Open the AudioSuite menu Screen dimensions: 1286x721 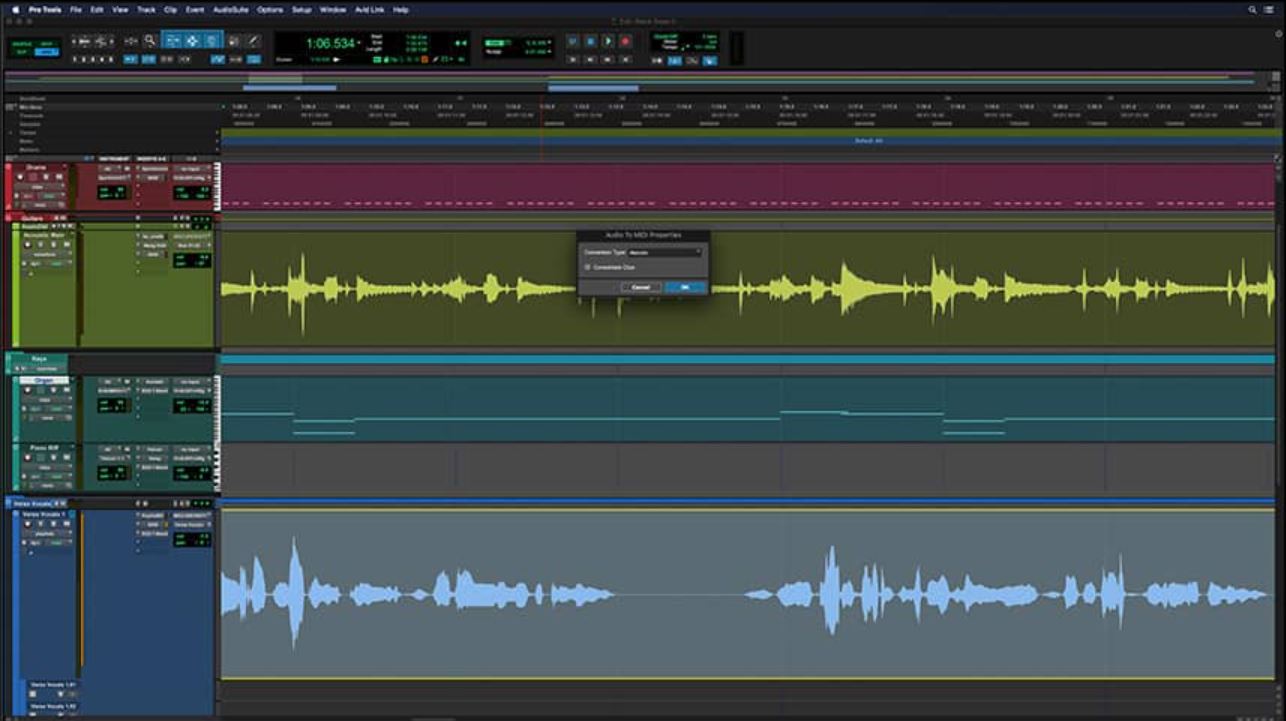pyautogui.click(x=230, y=9)
